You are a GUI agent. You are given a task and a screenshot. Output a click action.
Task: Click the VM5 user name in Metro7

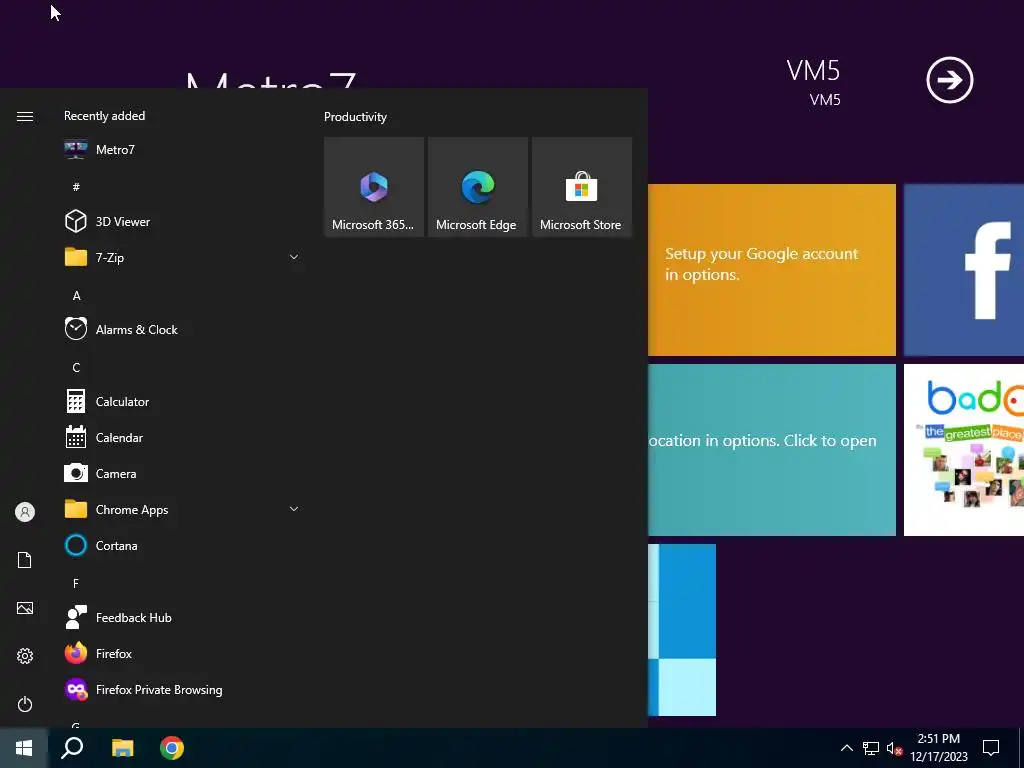813,71
